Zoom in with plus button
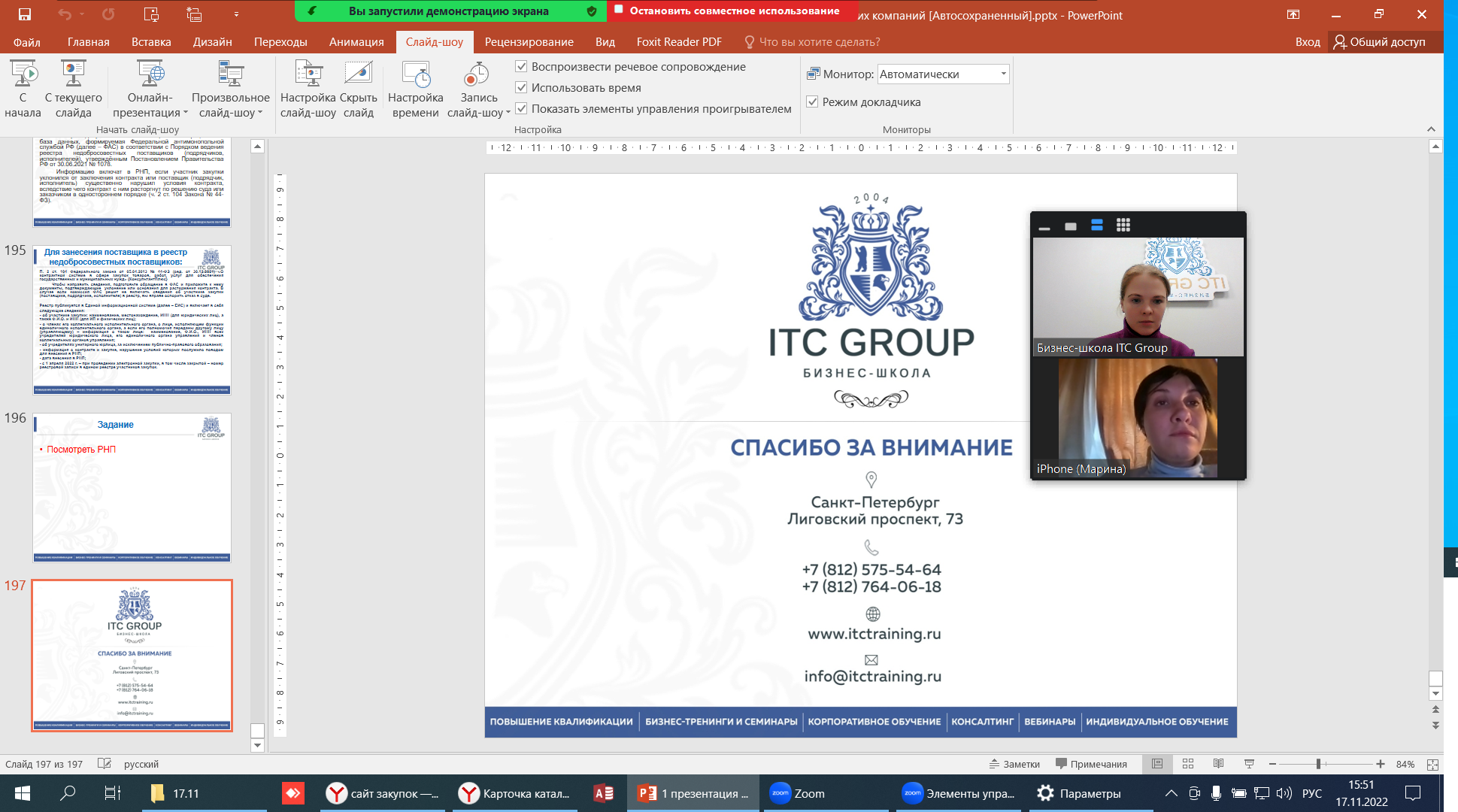Viewport: 1458px width, 812px height. pyautogui.click(x=1381, y=764)
